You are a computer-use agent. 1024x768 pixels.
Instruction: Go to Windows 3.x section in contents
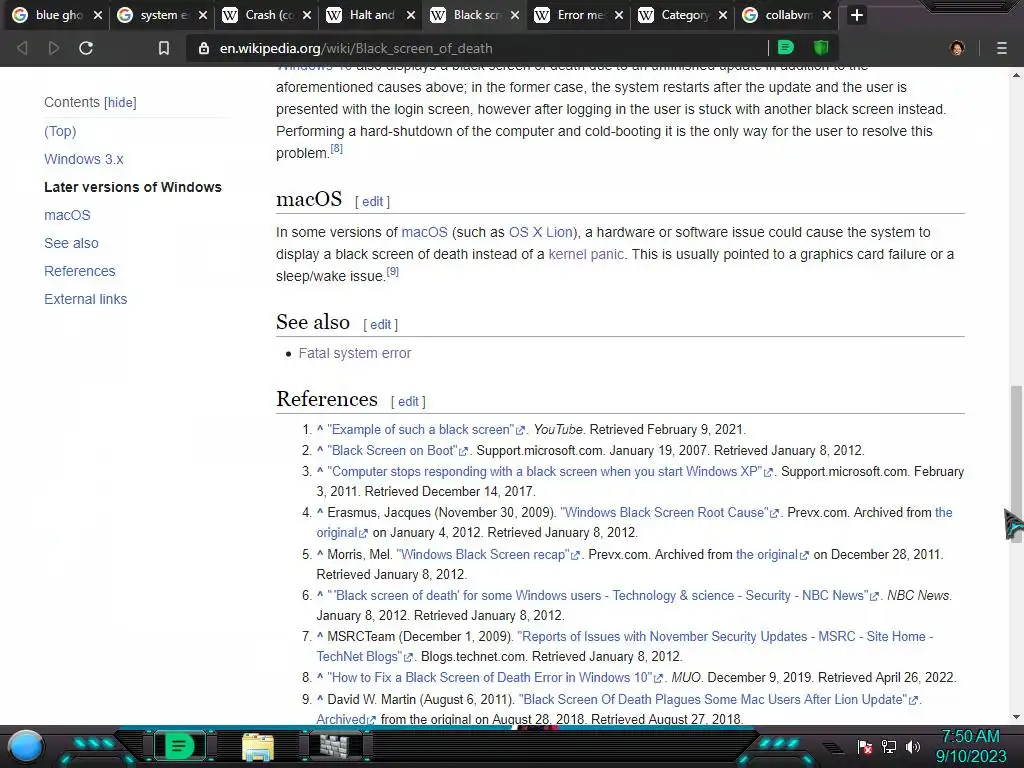84,159
